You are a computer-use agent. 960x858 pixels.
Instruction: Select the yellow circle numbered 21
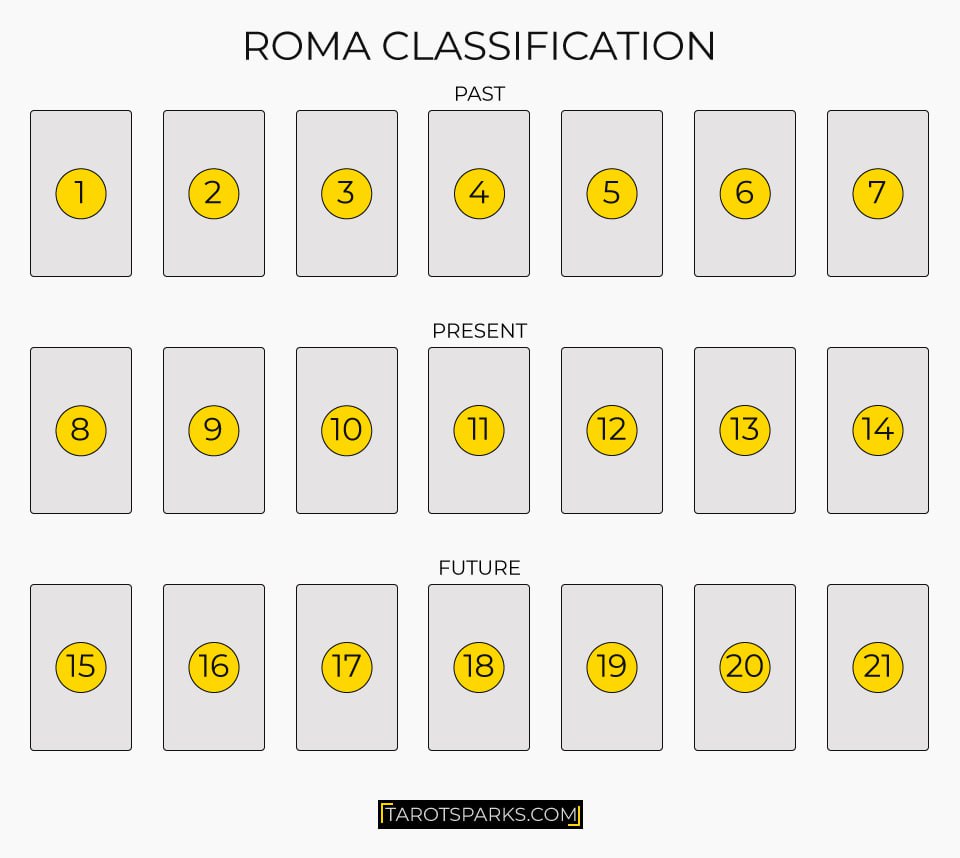coord(877,668)
